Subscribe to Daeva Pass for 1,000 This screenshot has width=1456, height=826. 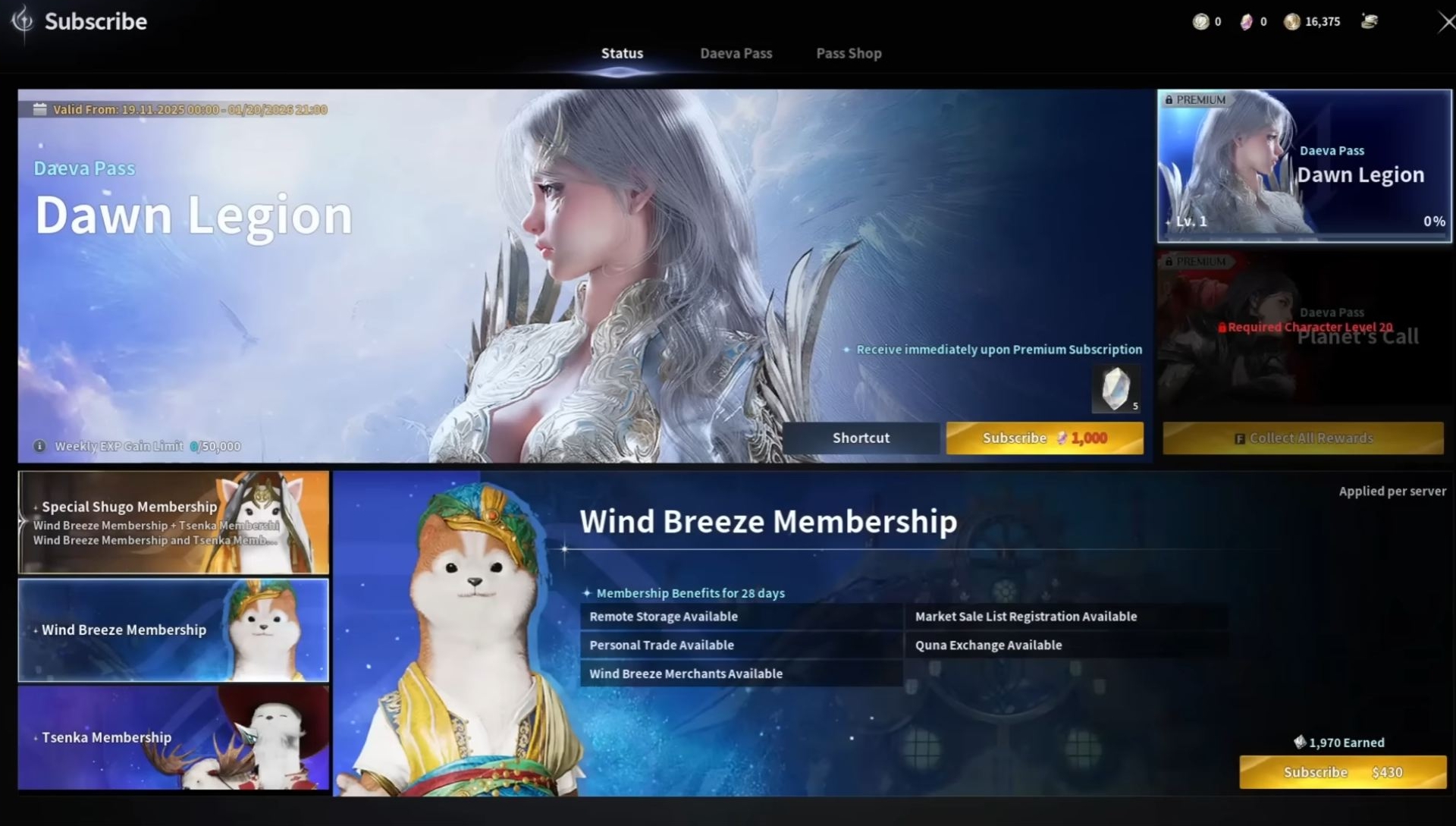[1044, 438]
